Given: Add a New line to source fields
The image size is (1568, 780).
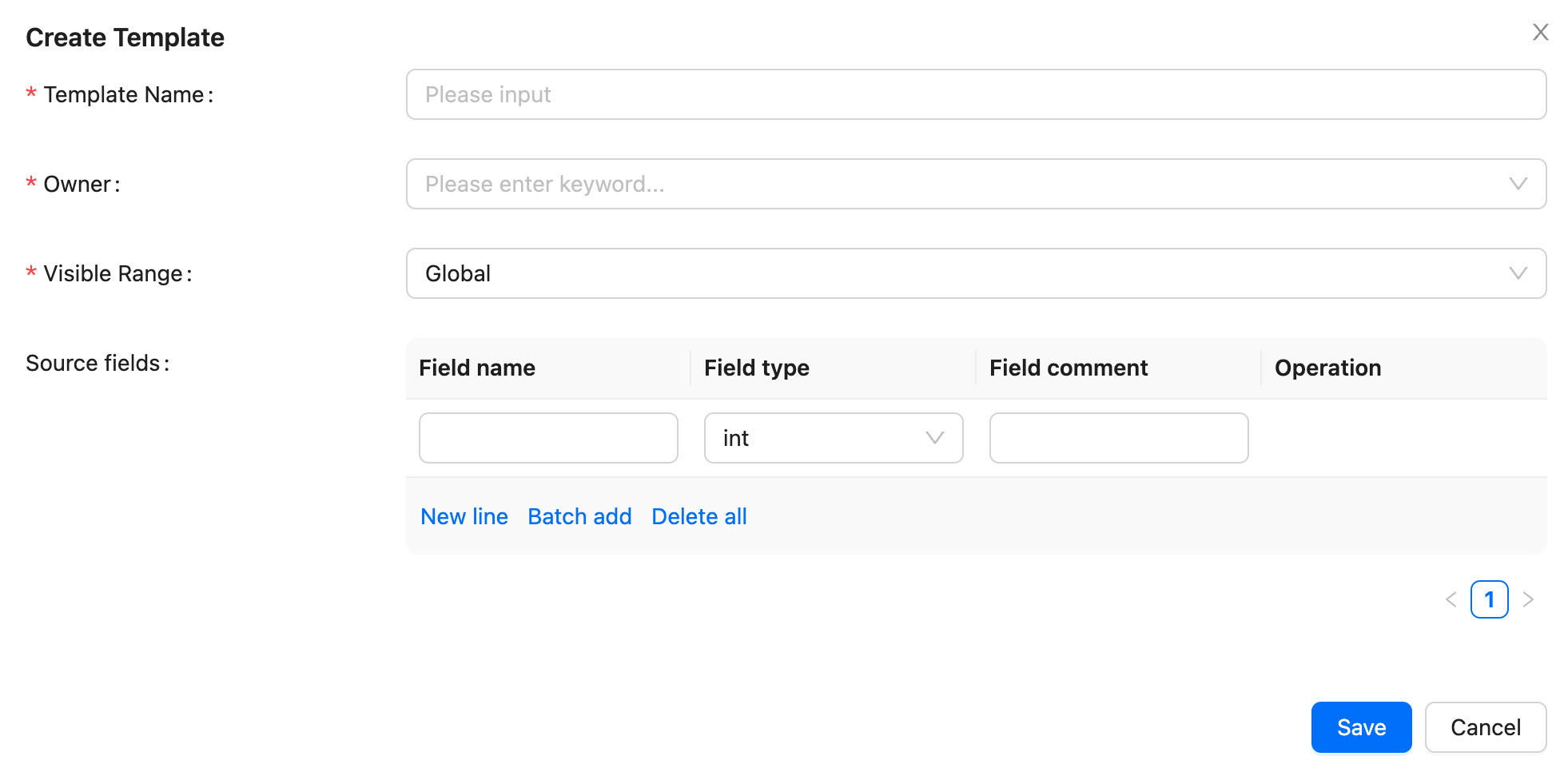Looking at the screenshot, I should pyautogui.click(x=464, y=517).
